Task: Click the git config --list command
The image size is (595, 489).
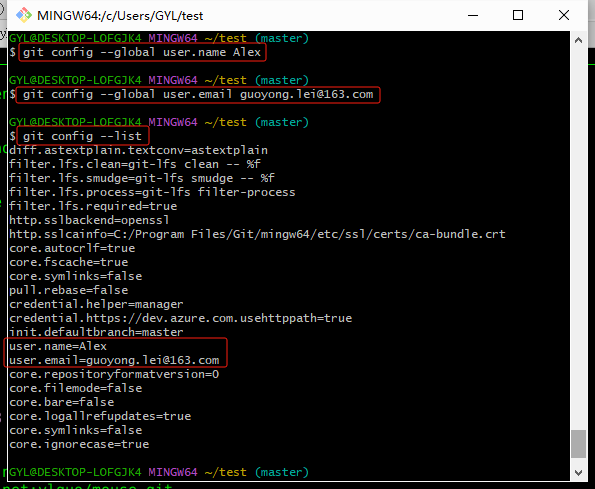Action: [x=82, y=136]
